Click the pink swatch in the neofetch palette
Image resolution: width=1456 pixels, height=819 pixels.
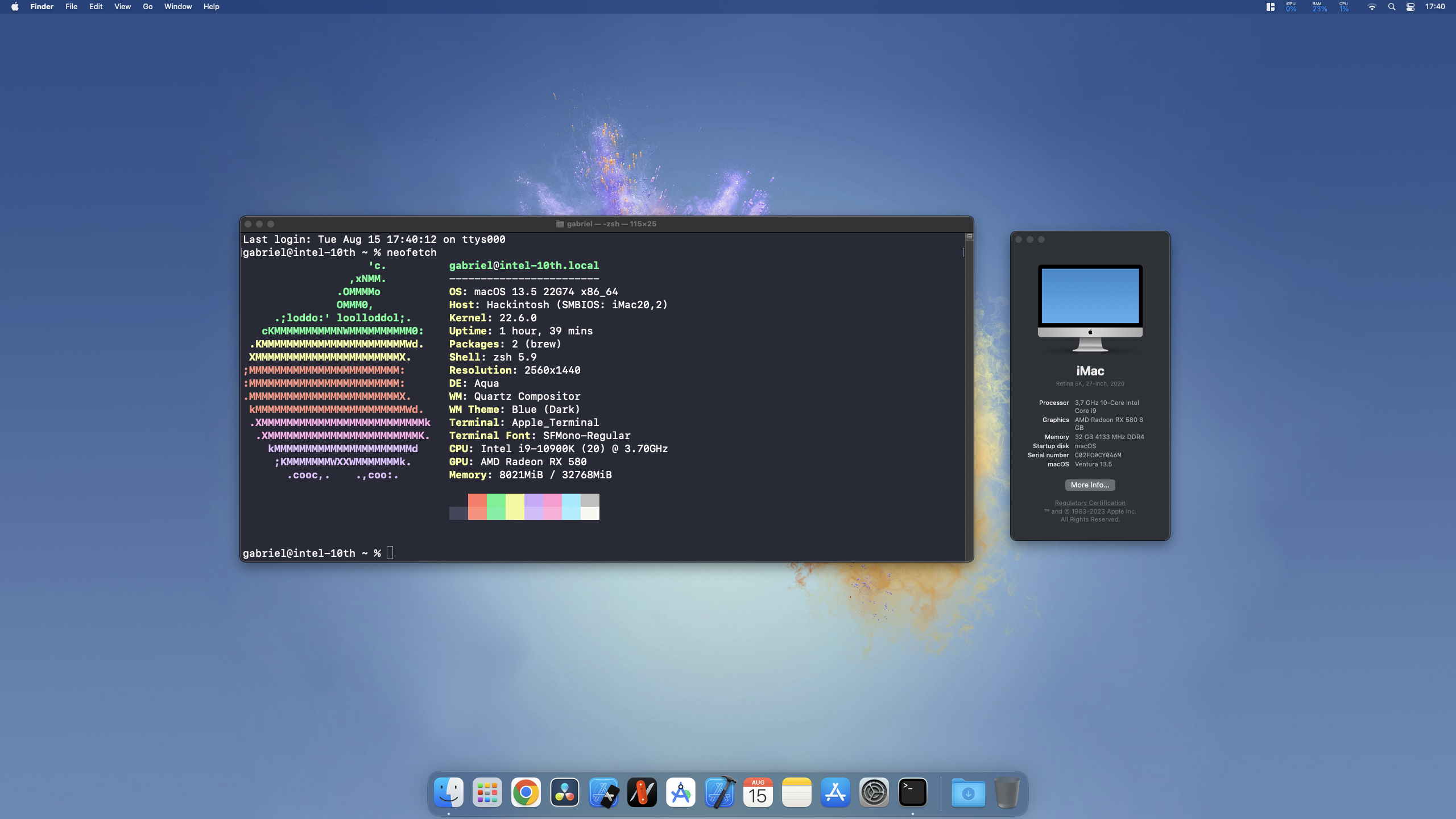coord(553,507)
